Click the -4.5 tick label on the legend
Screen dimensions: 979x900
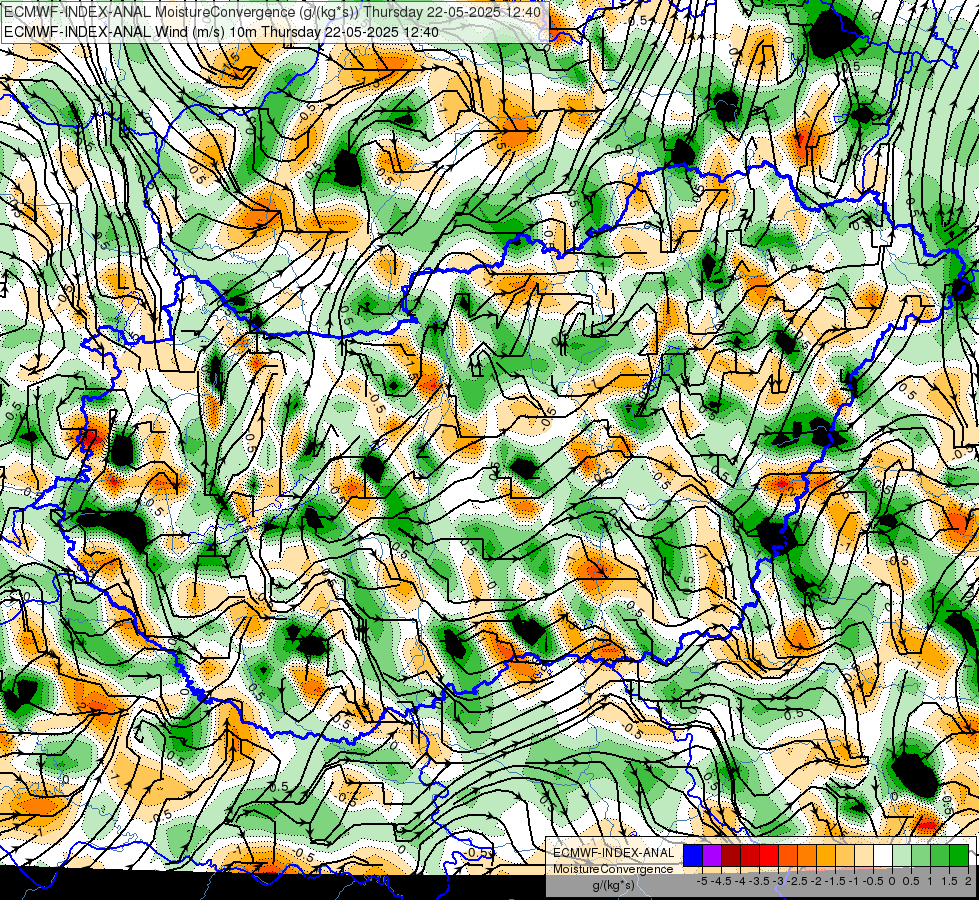721,881
